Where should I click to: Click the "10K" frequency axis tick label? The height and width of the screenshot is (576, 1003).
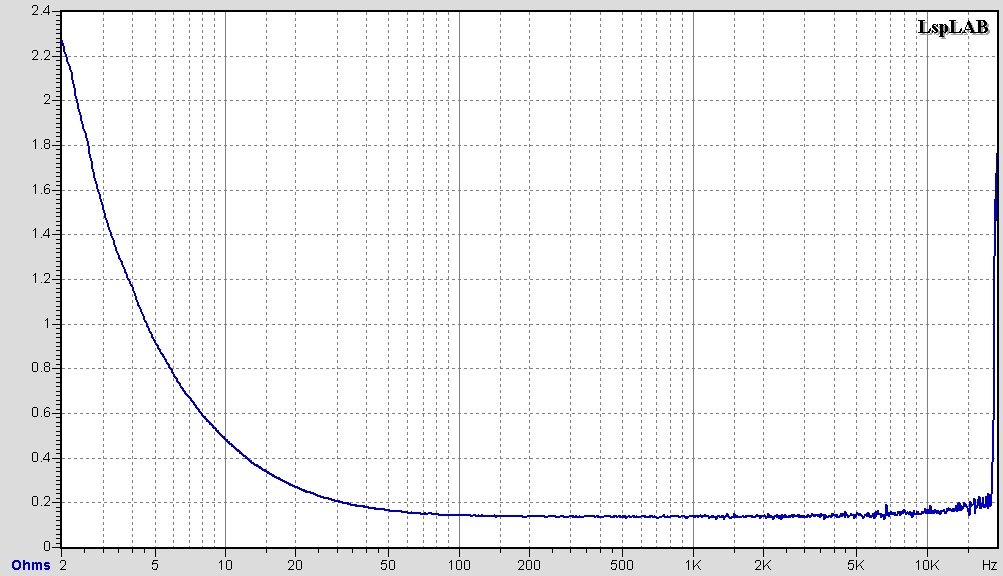[x=926, y=565]
